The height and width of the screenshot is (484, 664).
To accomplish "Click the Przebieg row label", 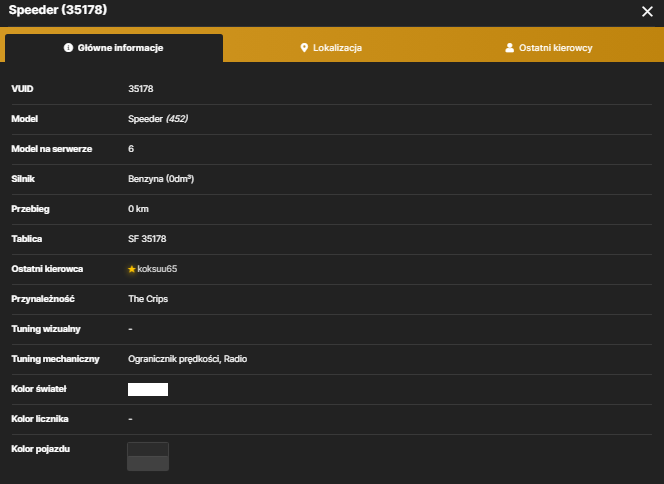I will [30, 209].
